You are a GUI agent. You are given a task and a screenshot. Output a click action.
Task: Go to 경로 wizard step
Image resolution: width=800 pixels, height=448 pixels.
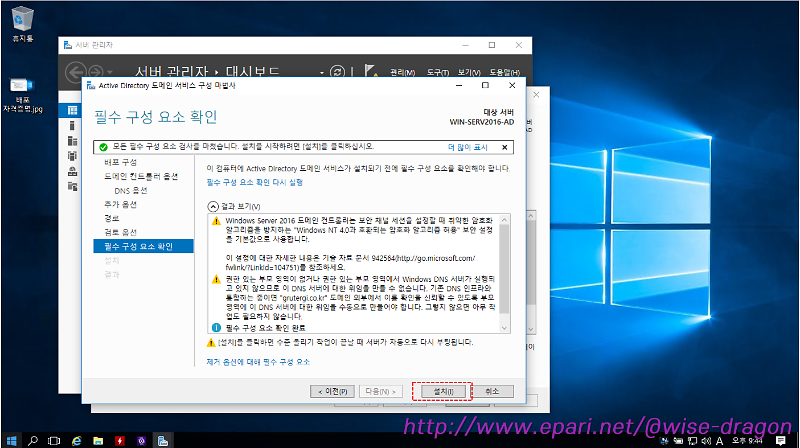tap(112, 218)
